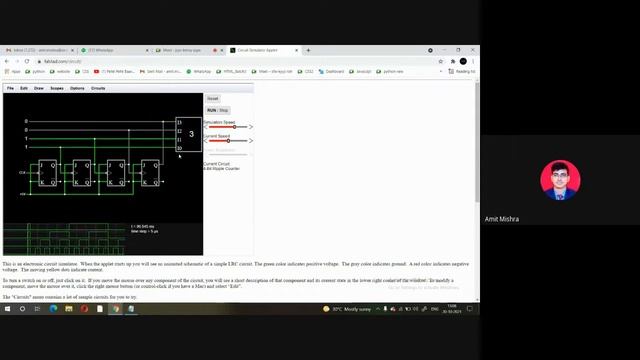The height and width of the screenshot is (360, 640).
Task: Click the Current Speed left arrow
Action: tap(206, 141)
